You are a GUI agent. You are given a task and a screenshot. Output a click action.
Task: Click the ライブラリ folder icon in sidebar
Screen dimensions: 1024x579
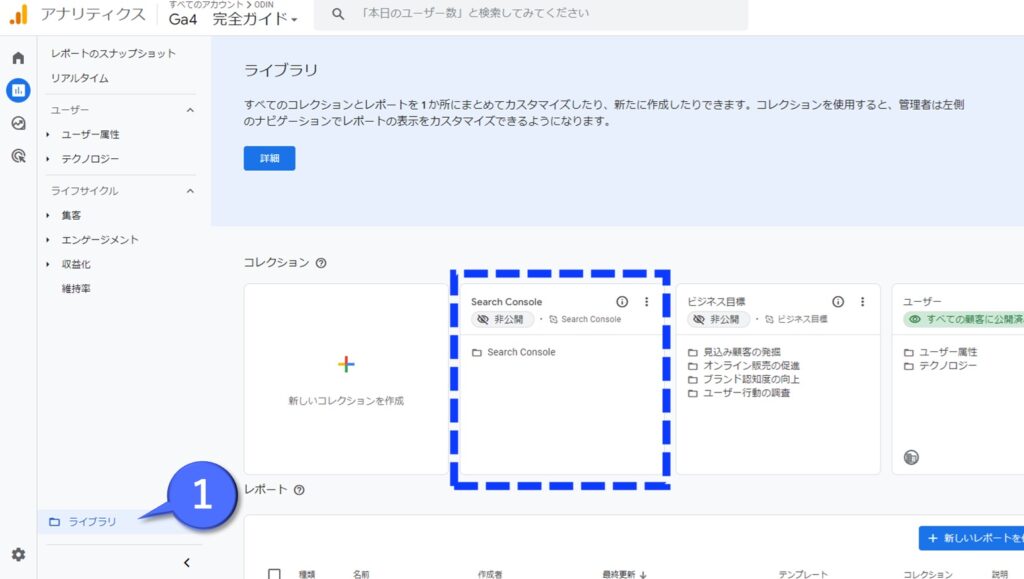click(x=55, y=522)
